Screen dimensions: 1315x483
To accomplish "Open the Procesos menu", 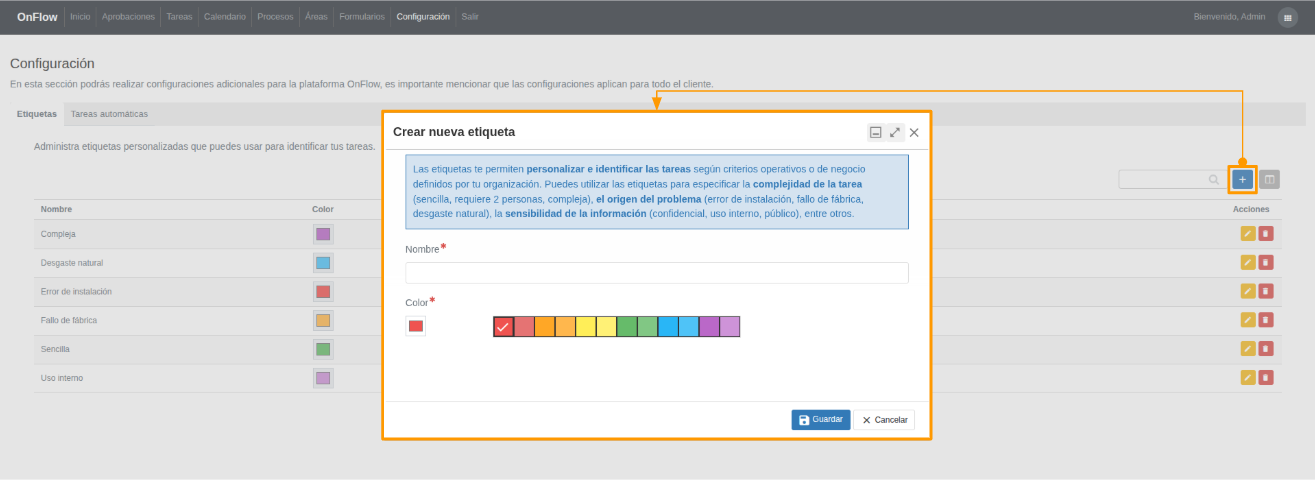I will tap(275, 17).
